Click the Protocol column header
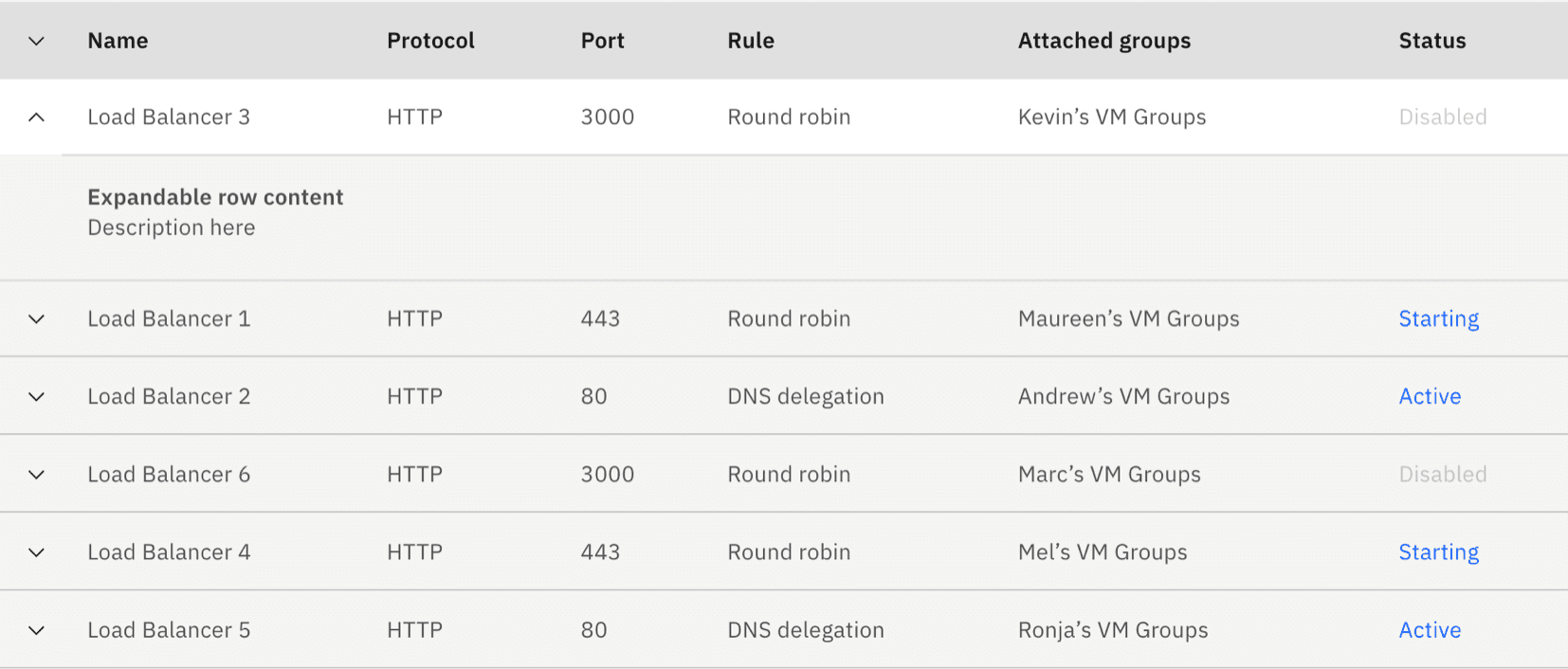The image size is (1568, 669). (430, 41)
